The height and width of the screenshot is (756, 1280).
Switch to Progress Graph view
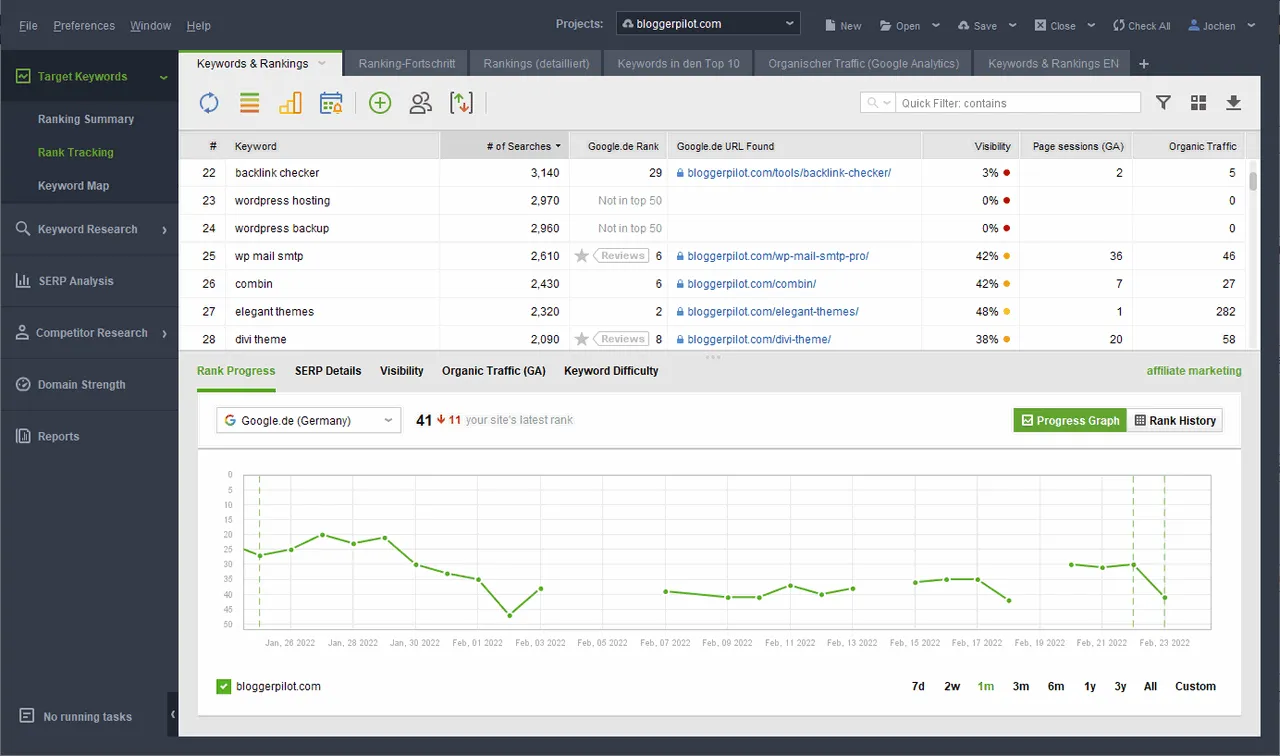point(1070,421)
